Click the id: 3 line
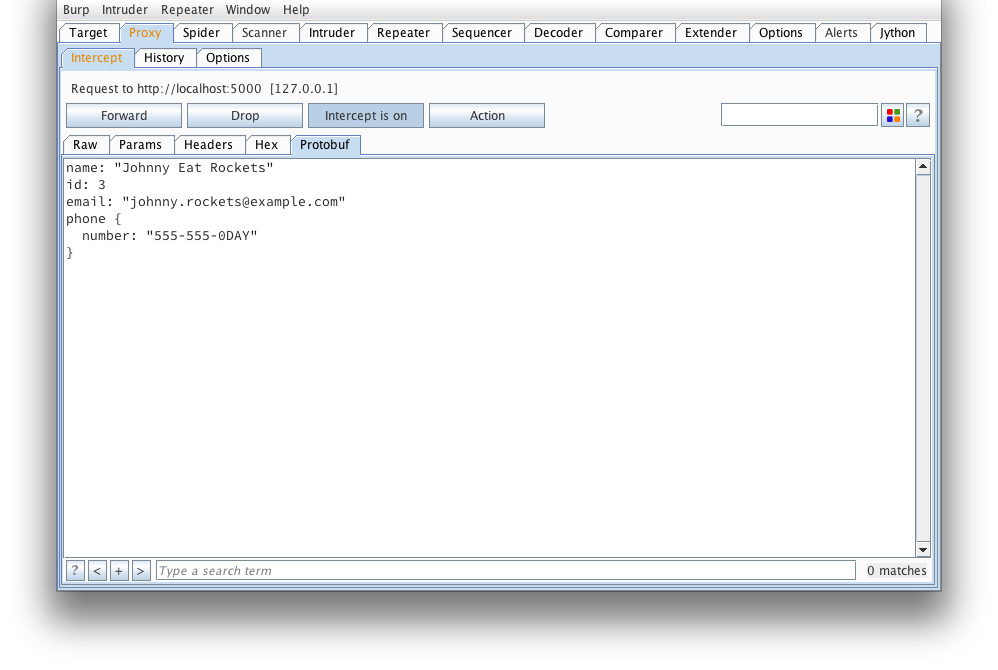This screenshot has height=670, width=998. click(86, 185)
